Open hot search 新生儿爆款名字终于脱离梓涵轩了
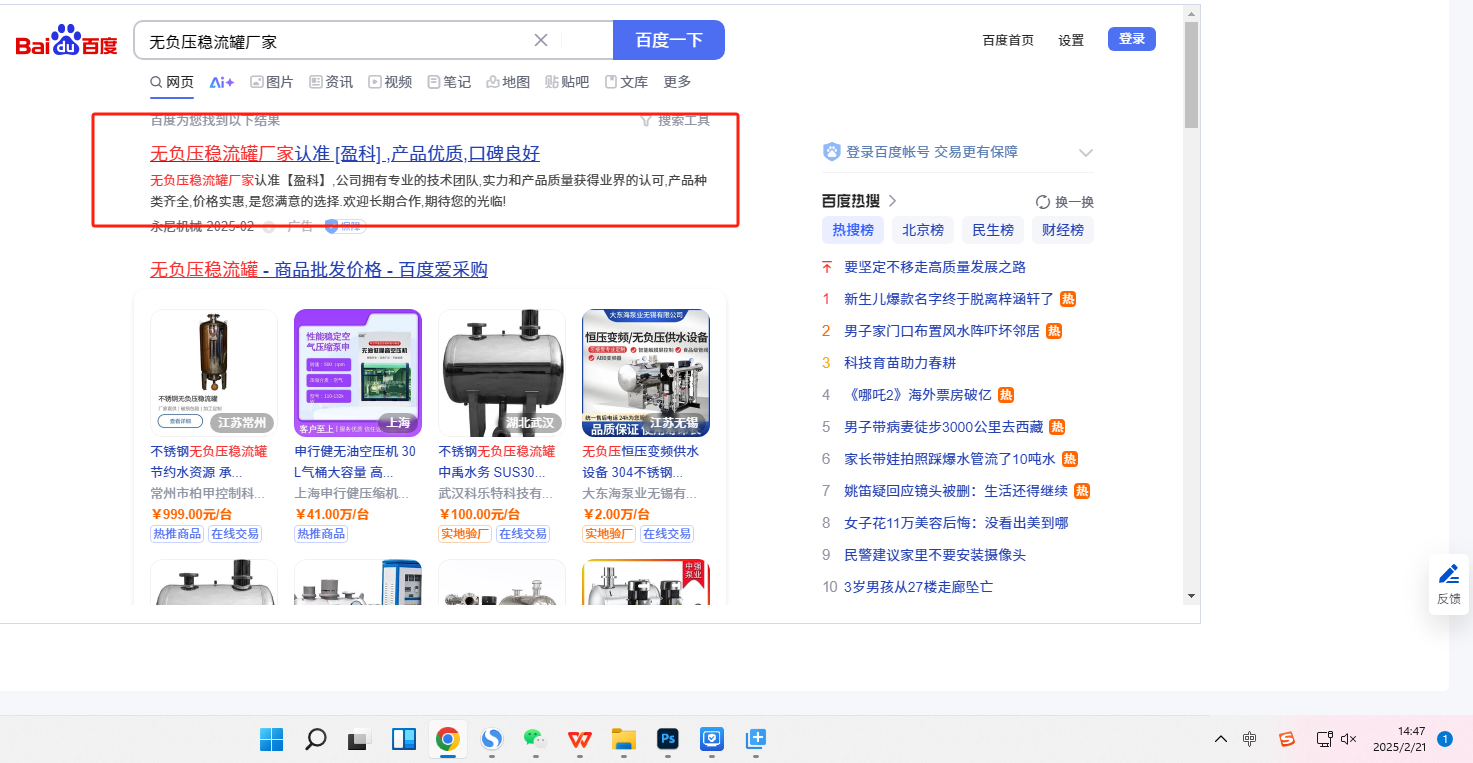The height and width of the screenshot is (763, 1473). click(949, 299)
